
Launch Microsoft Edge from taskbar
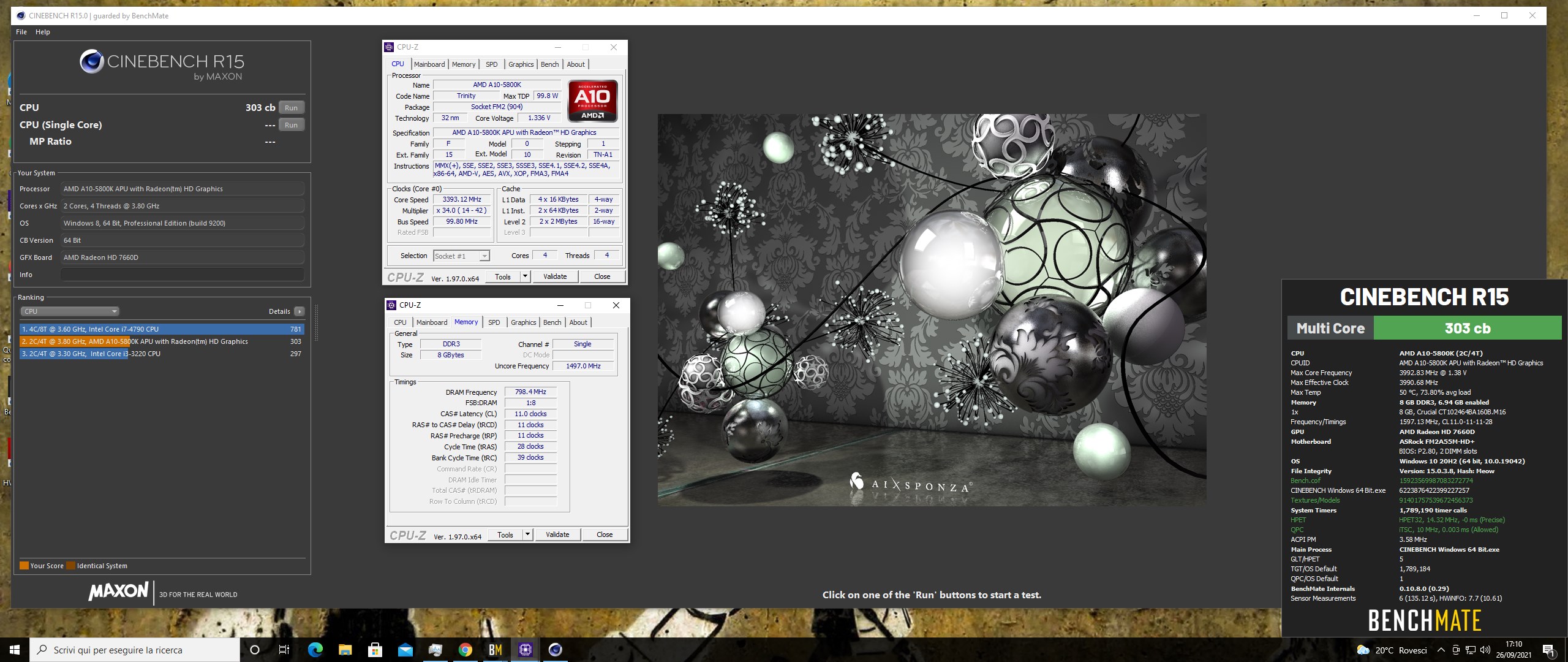tap(315, 650)
